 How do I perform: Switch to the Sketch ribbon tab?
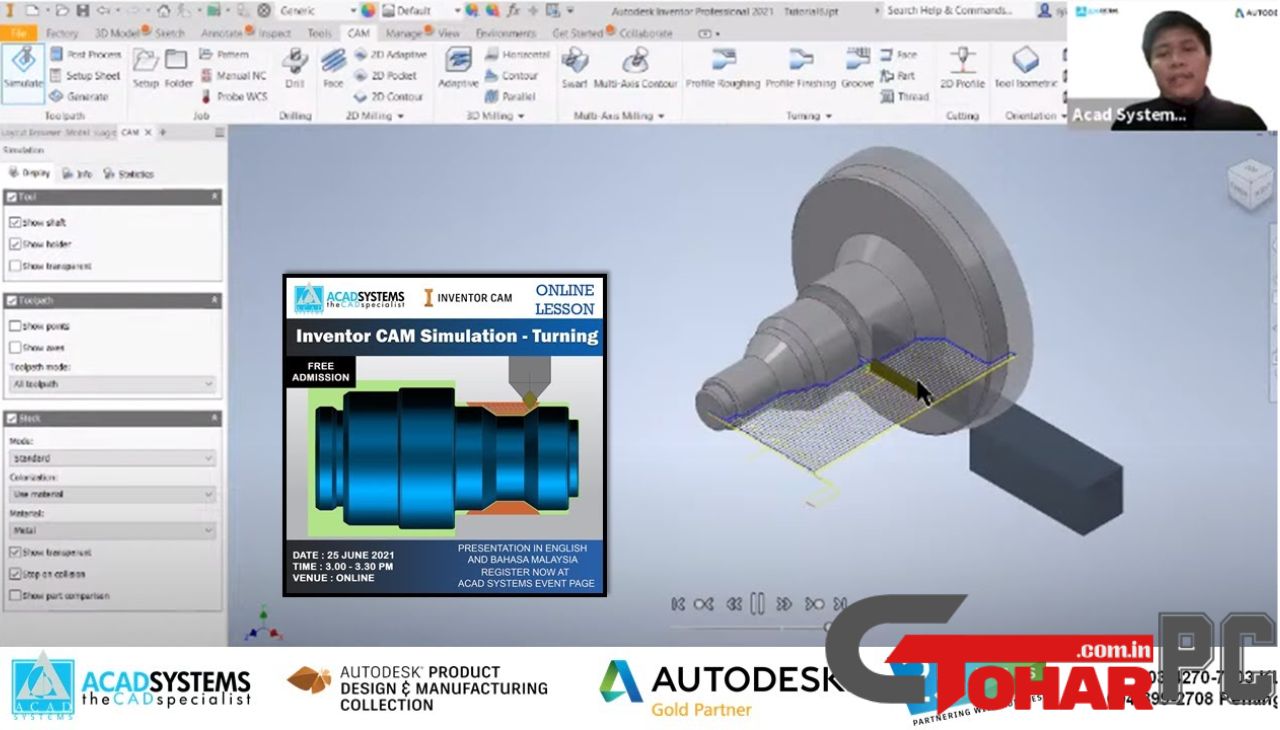click(170, 33)
